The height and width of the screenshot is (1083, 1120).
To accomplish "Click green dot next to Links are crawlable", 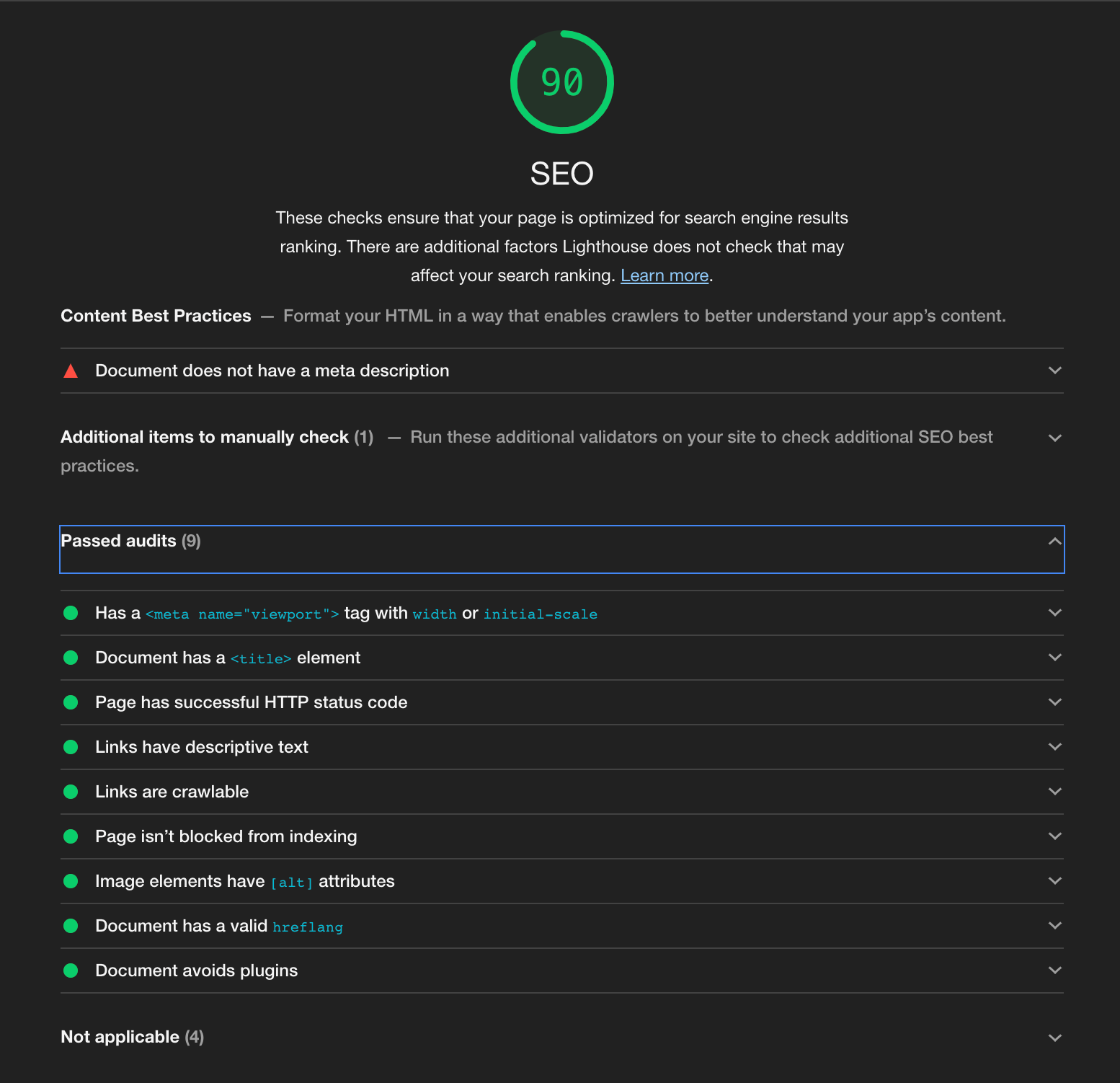I will pos(71,792).
